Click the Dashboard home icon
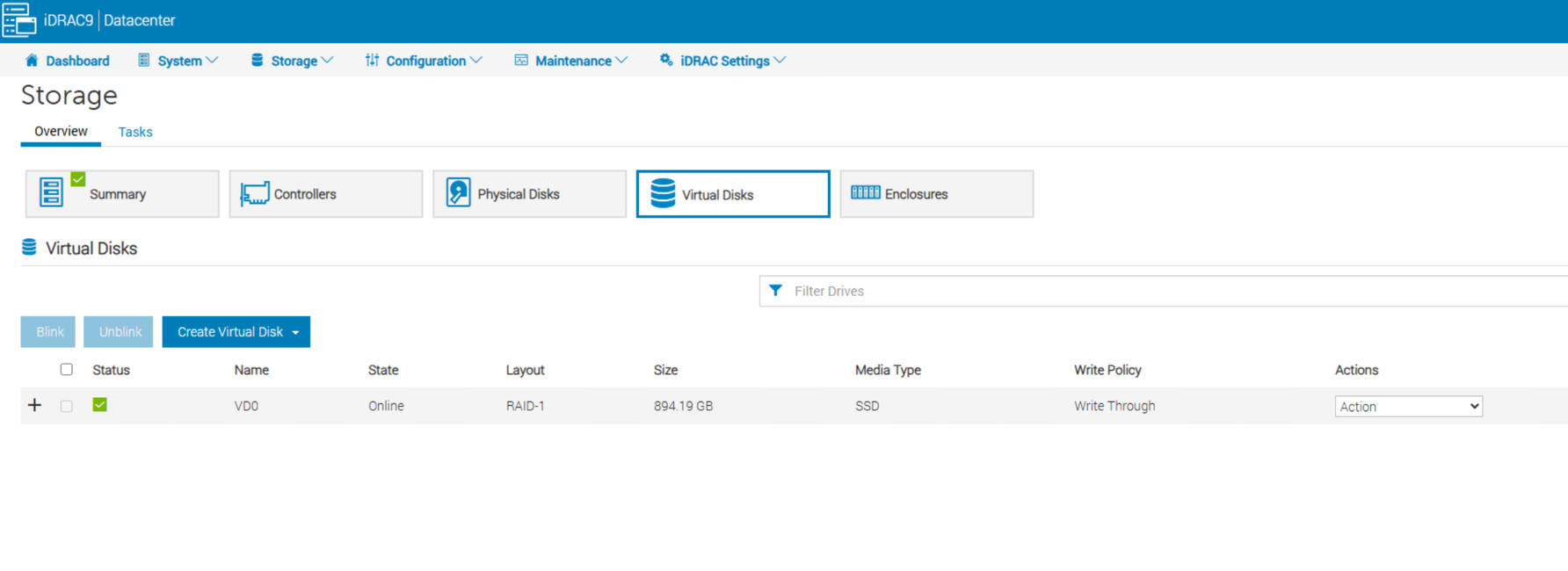Screen dimensions: 1568x571 coord(32,61)
